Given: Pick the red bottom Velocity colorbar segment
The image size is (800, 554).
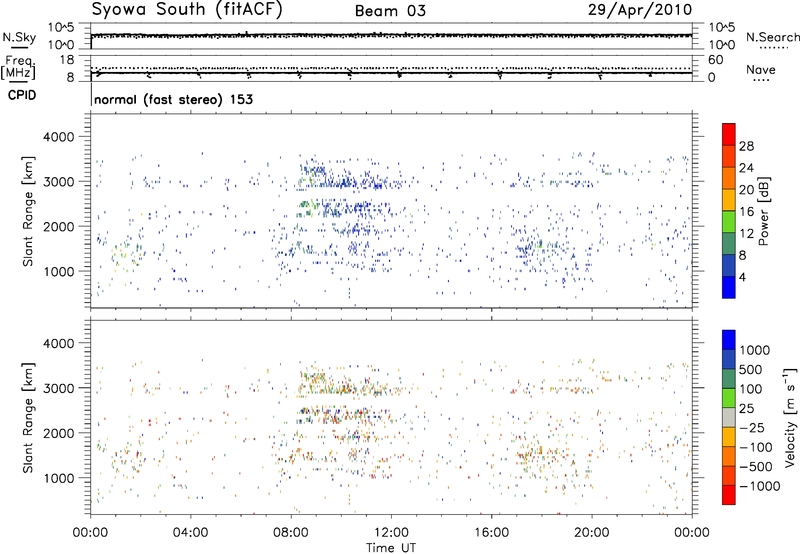Looking at the screenshot, I should [x=729, y=495].
